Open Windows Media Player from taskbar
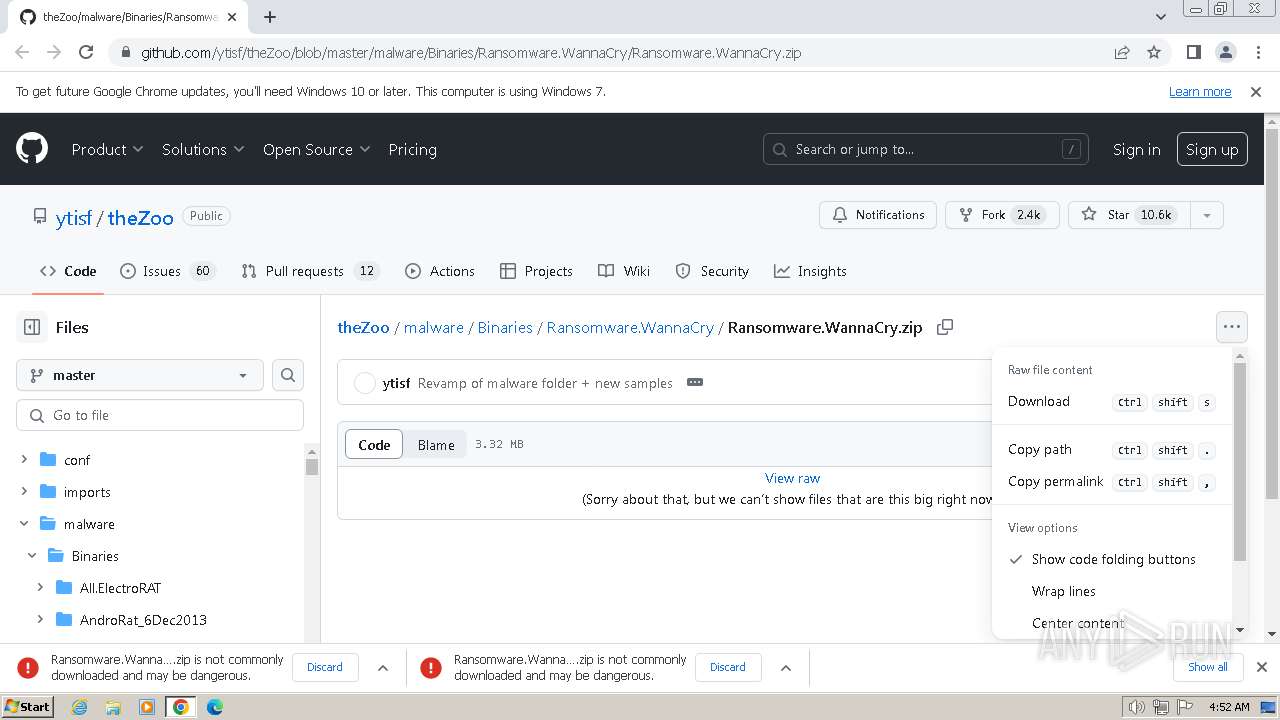This screenshot has height=720, width=1280. (x=147, y=707)
